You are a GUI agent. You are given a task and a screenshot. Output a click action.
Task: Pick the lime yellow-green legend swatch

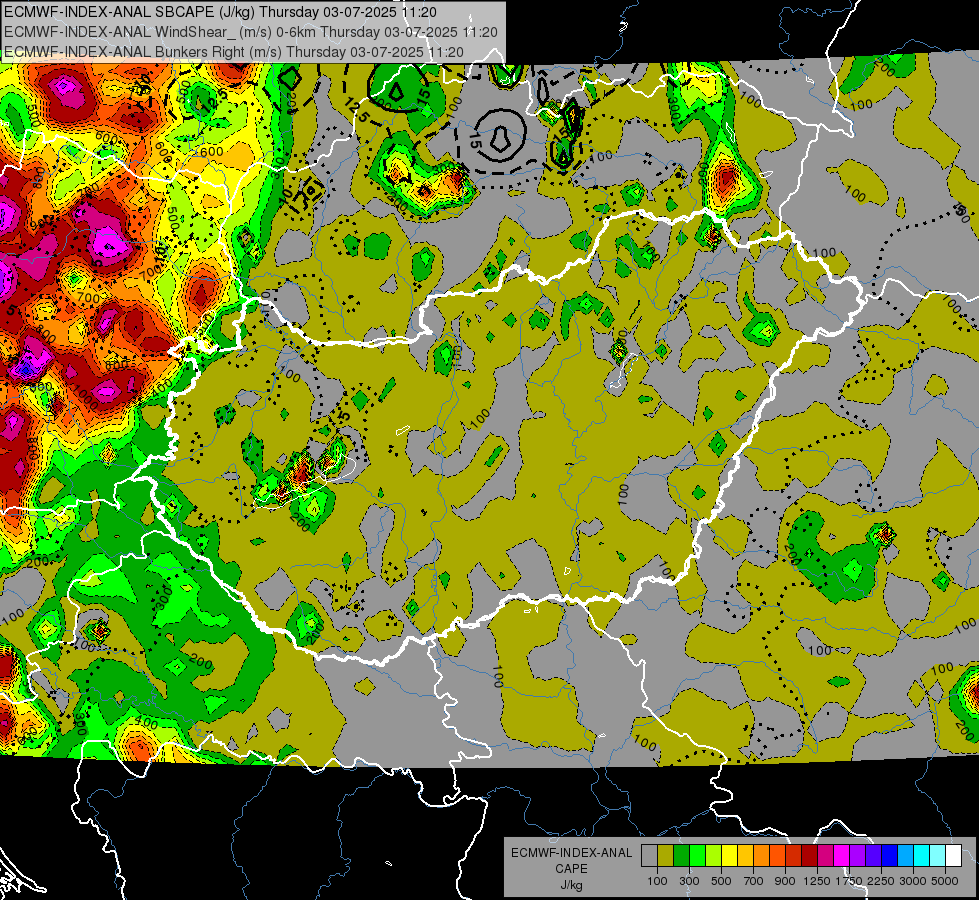coord(714,855)
